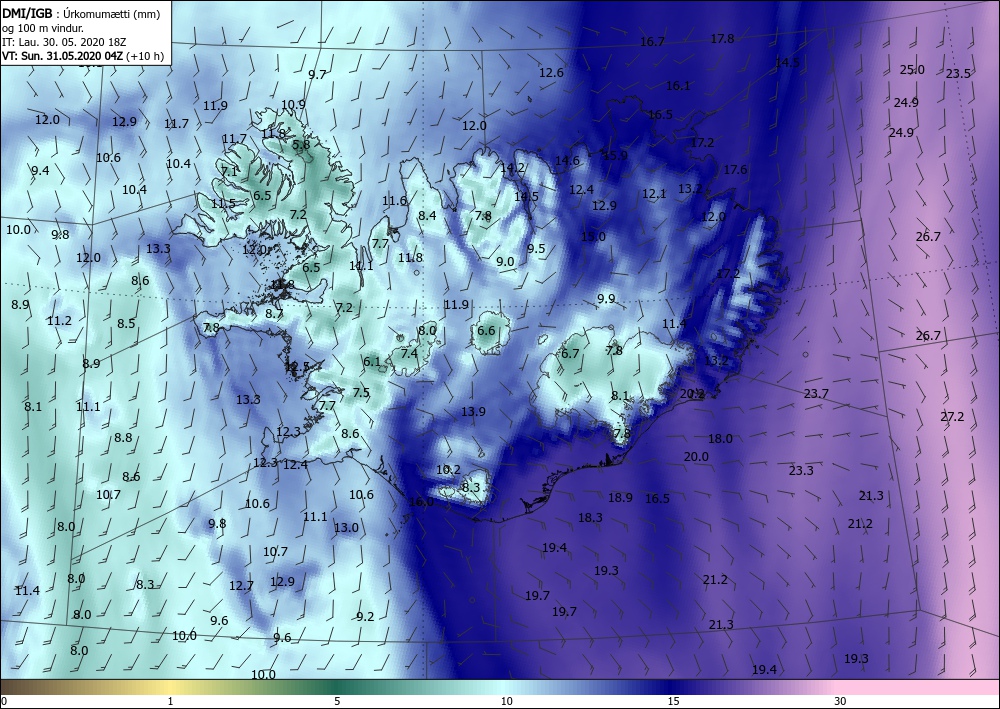Click the map value "7.5"
The height and width of the screenshot is (709, 1000).
(361, 392)
